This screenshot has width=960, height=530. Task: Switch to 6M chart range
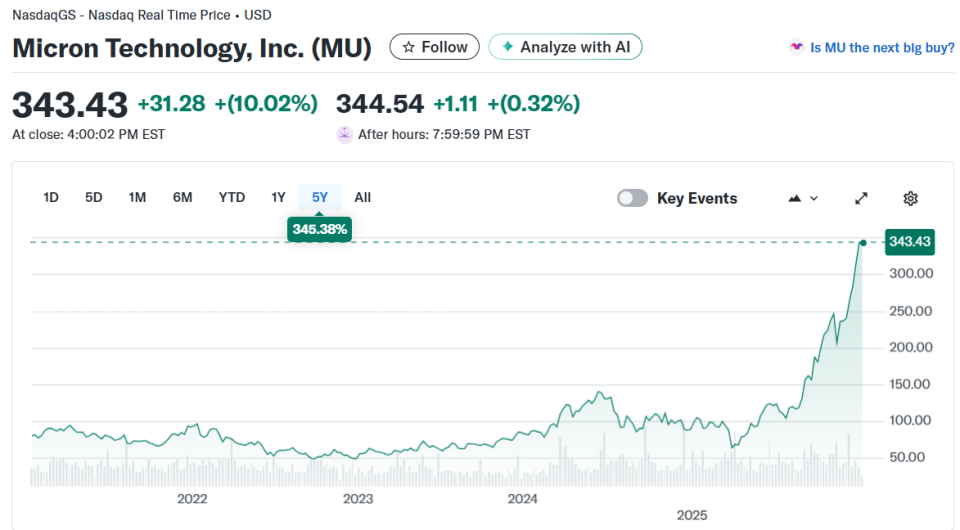tap(182, 197)
